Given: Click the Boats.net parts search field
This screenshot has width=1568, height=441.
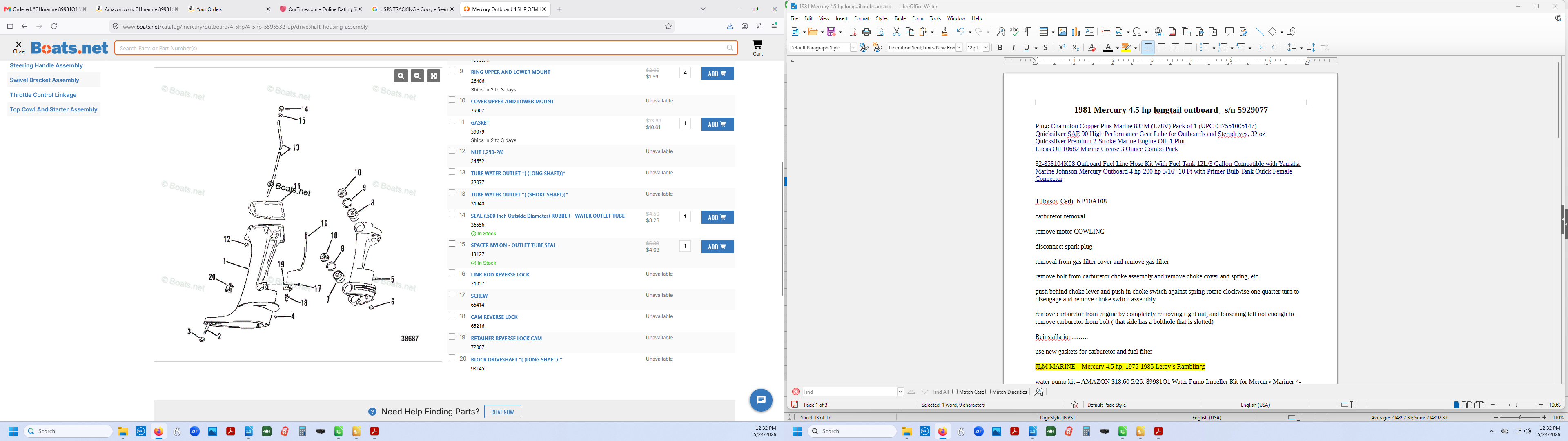Looking at the screenshot, I should [426, 48].
